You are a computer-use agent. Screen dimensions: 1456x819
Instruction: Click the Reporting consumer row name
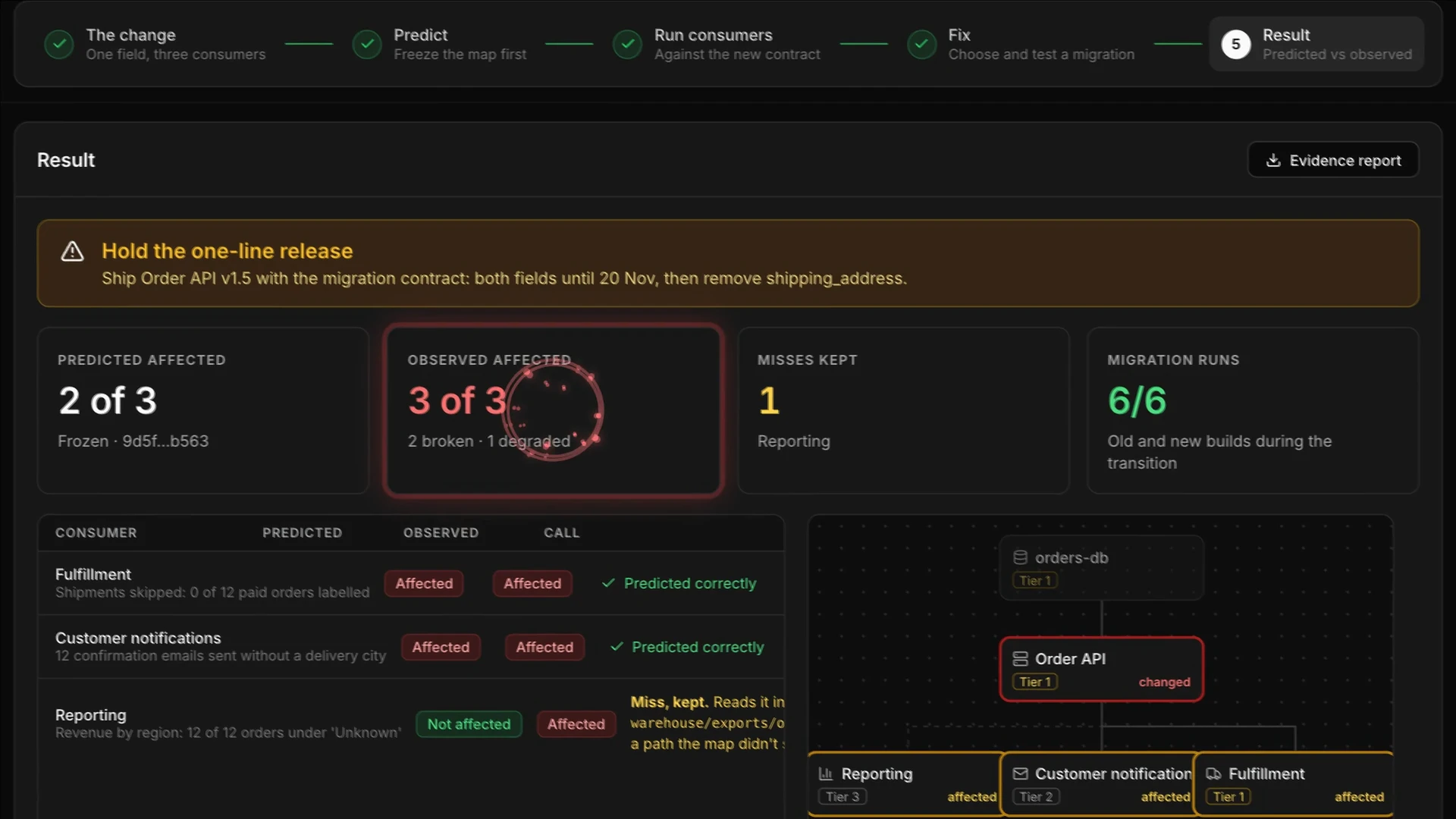coord(90,715)
